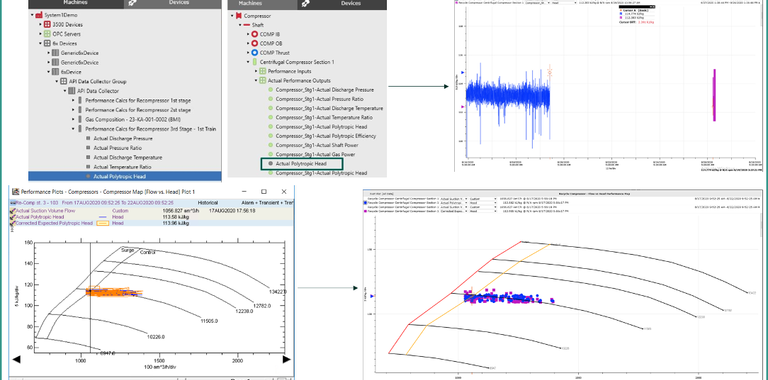Collapse the 6x Devices tree node
768x380 pixels.
pos(41,44)
